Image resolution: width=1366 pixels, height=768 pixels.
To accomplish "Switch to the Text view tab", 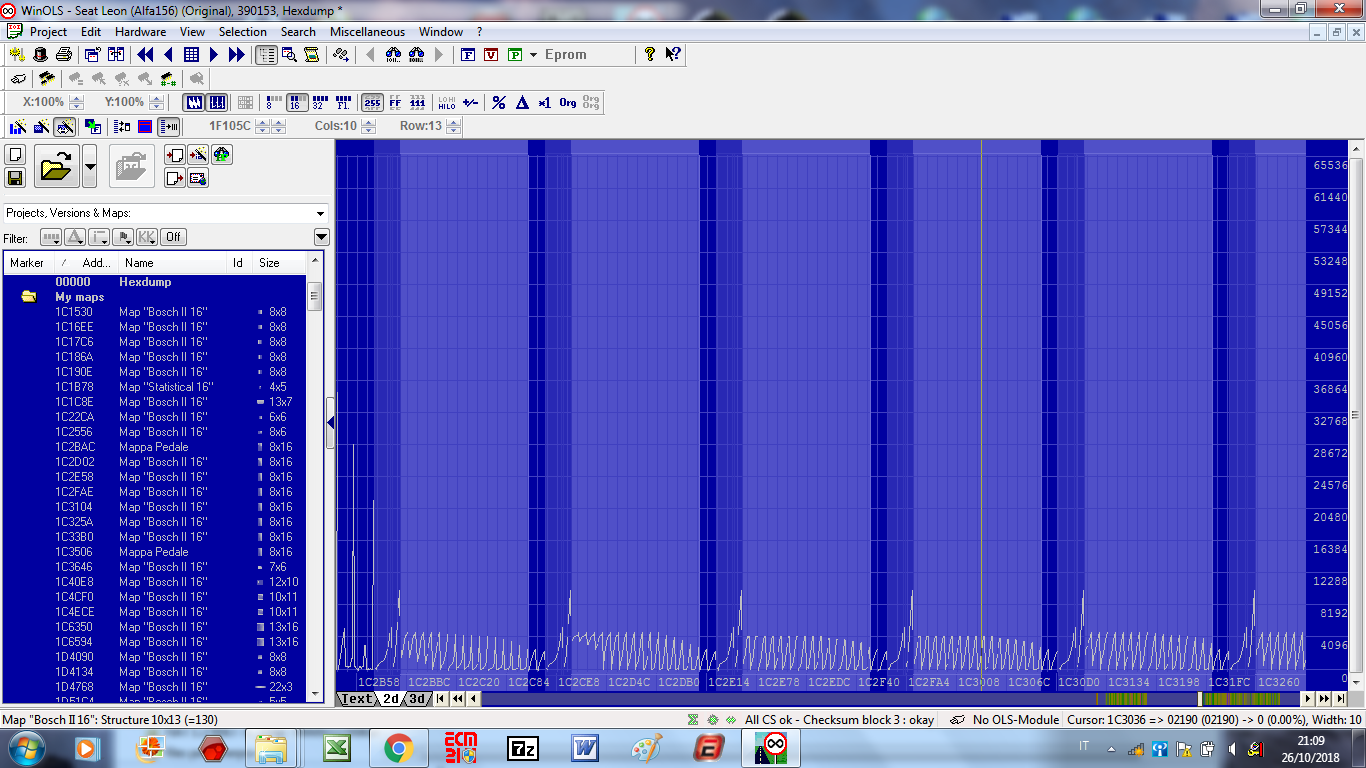I will click(357, 699).
